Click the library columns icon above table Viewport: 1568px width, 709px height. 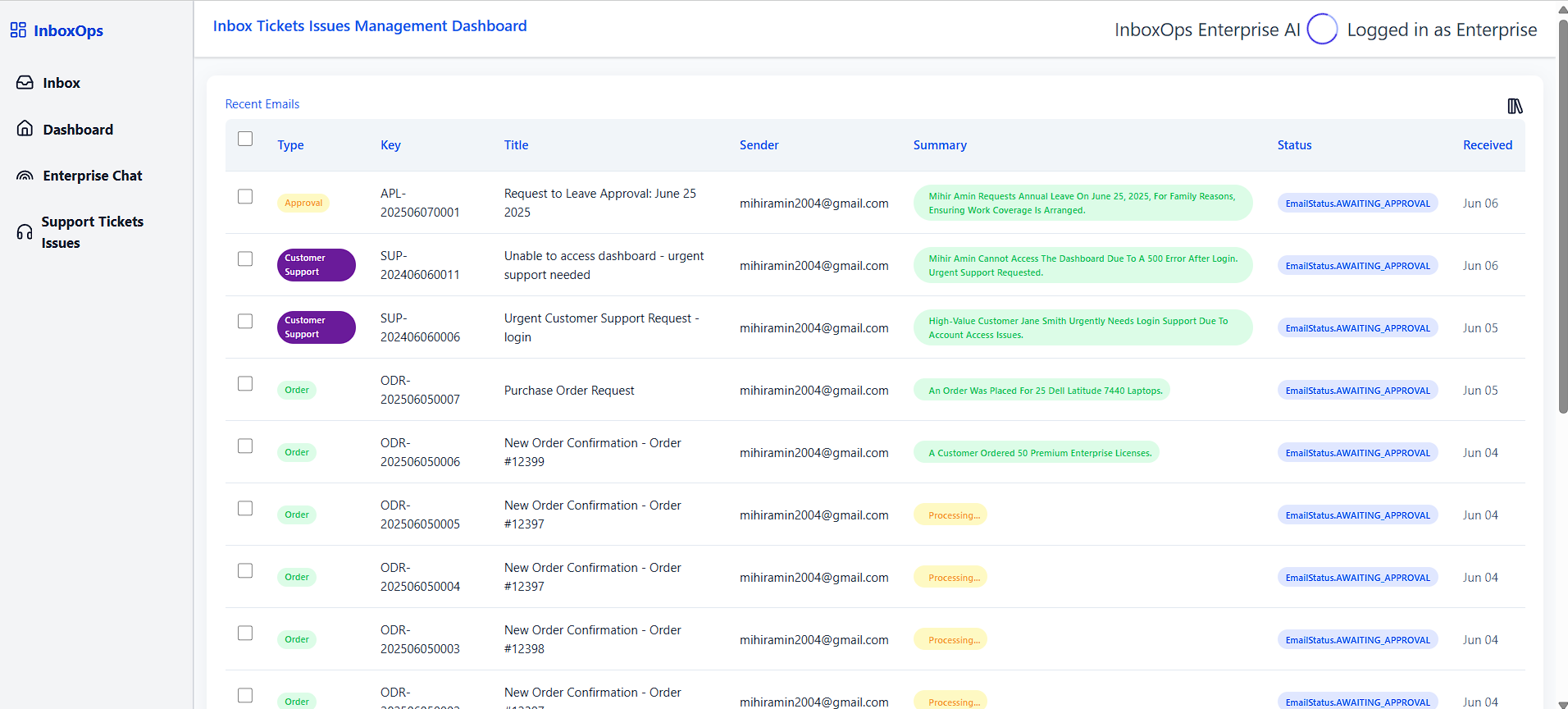(x=1515, y=106)
